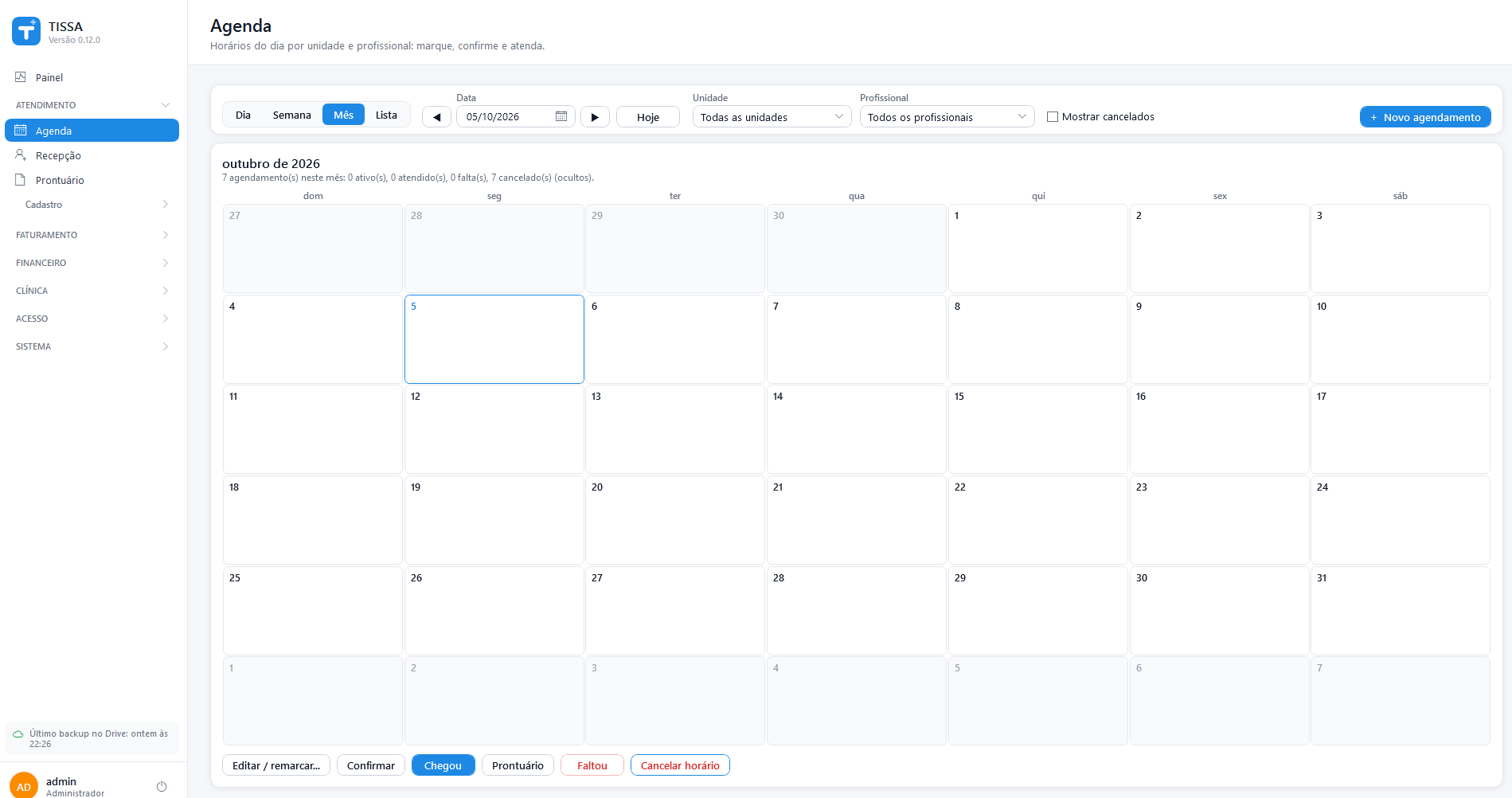Click the Novo agendamento button

tap(1425, 117)
